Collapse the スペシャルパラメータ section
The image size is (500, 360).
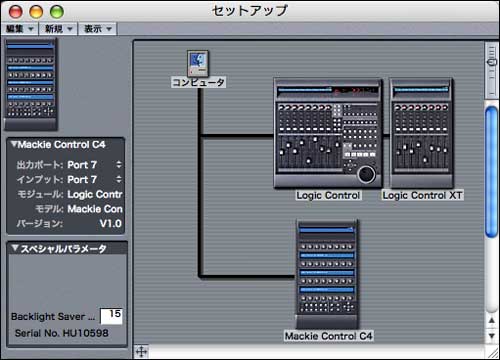point(15,248)
